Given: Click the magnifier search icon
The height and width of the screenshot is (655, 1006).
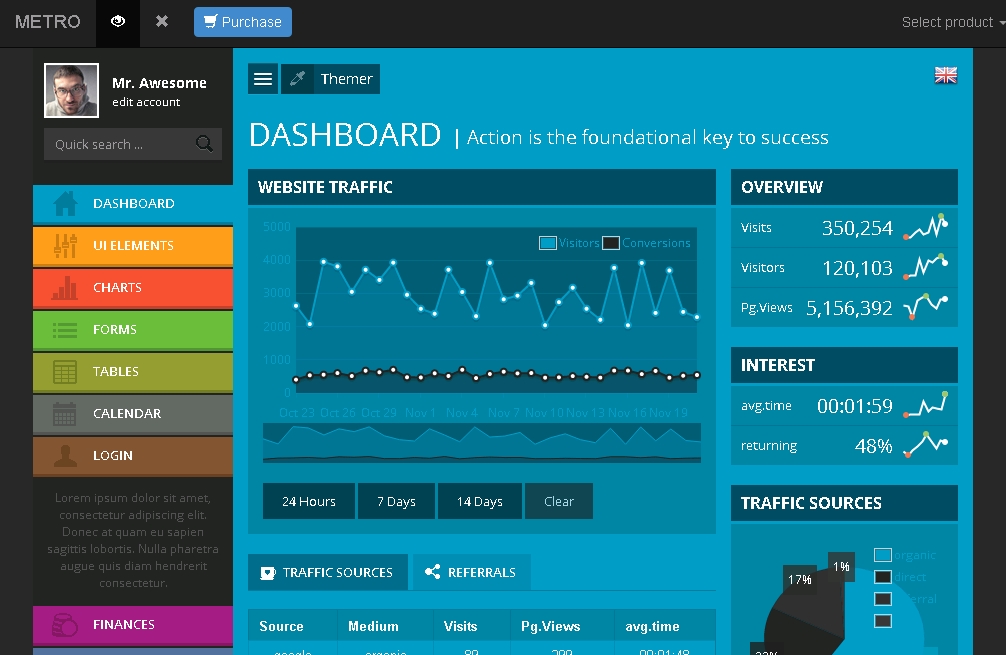Looking at the screenshot, I should tap(204, 144).
